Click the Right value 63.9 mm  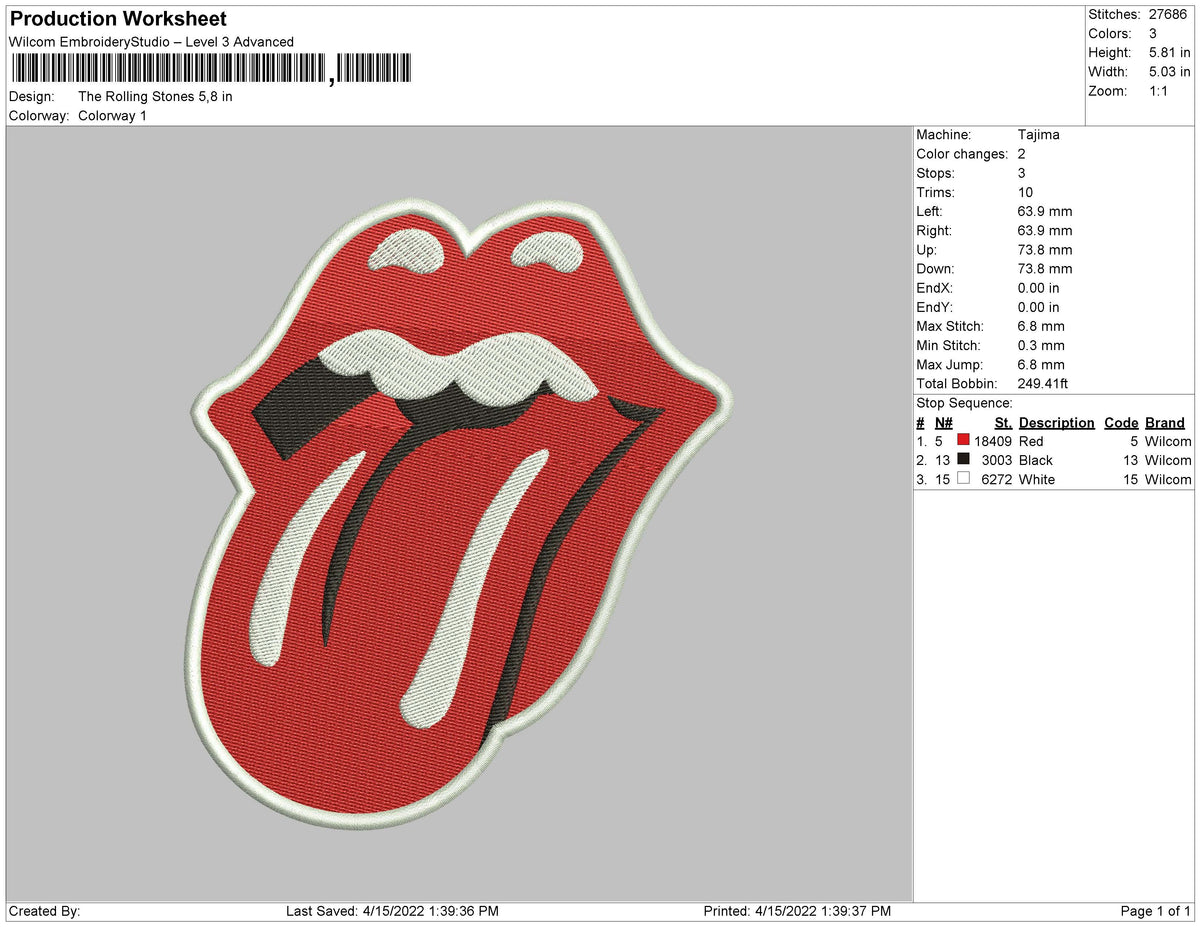coord(1044,230)
